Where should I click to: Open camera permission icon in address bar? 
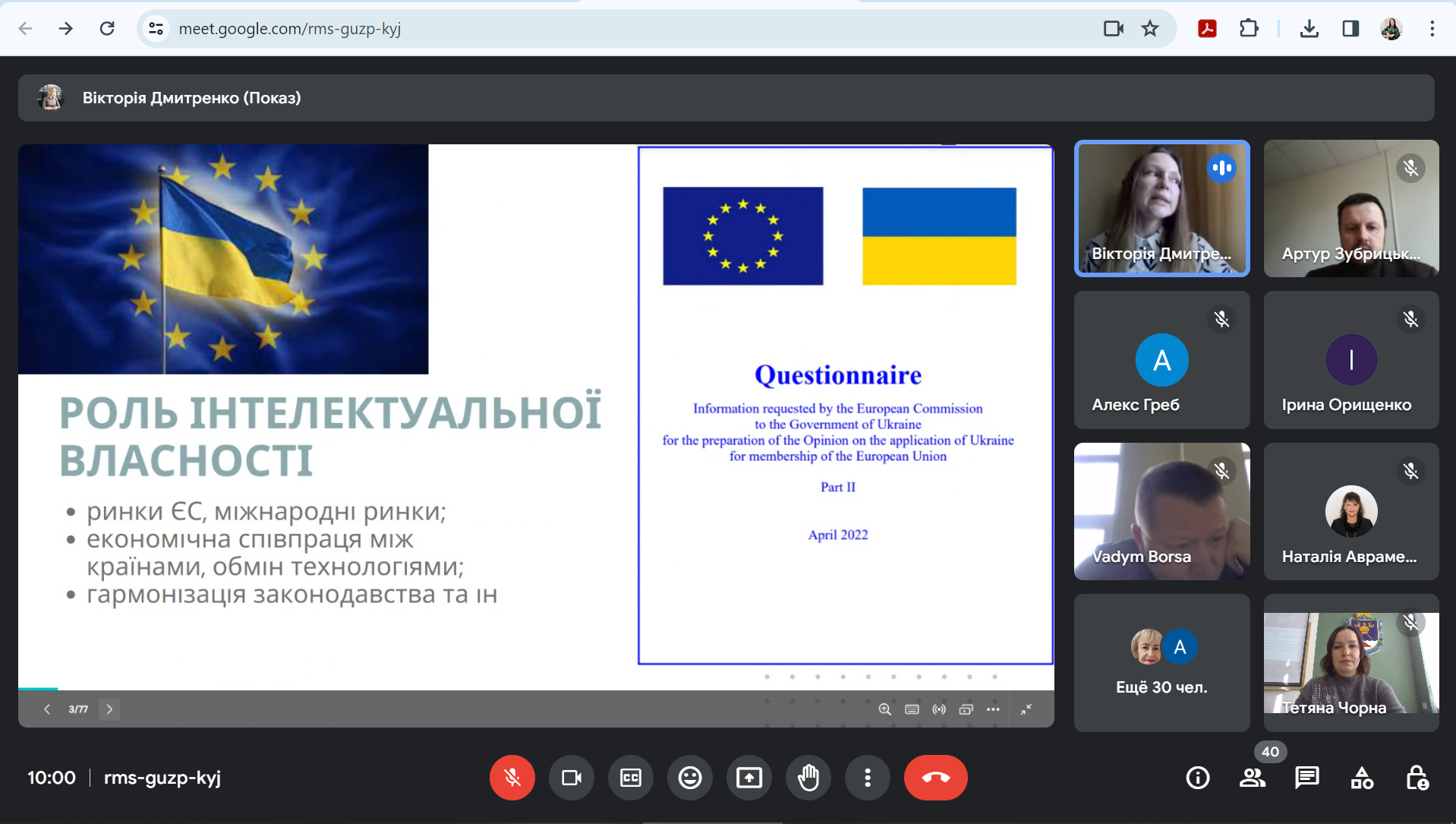(x=1113, y=29)
